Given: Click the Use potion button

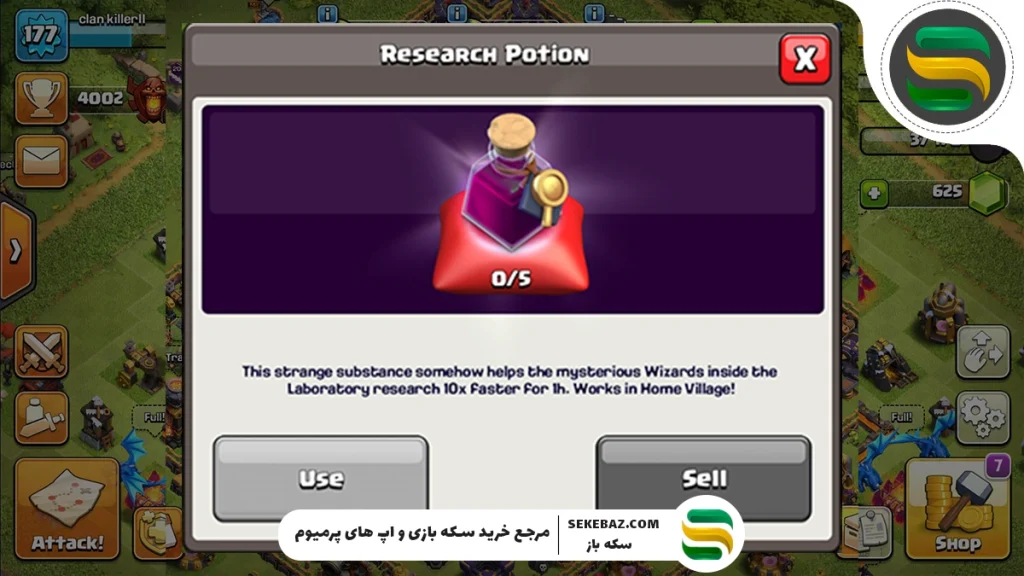Looking at the screenshot, I should click(321, 478).
